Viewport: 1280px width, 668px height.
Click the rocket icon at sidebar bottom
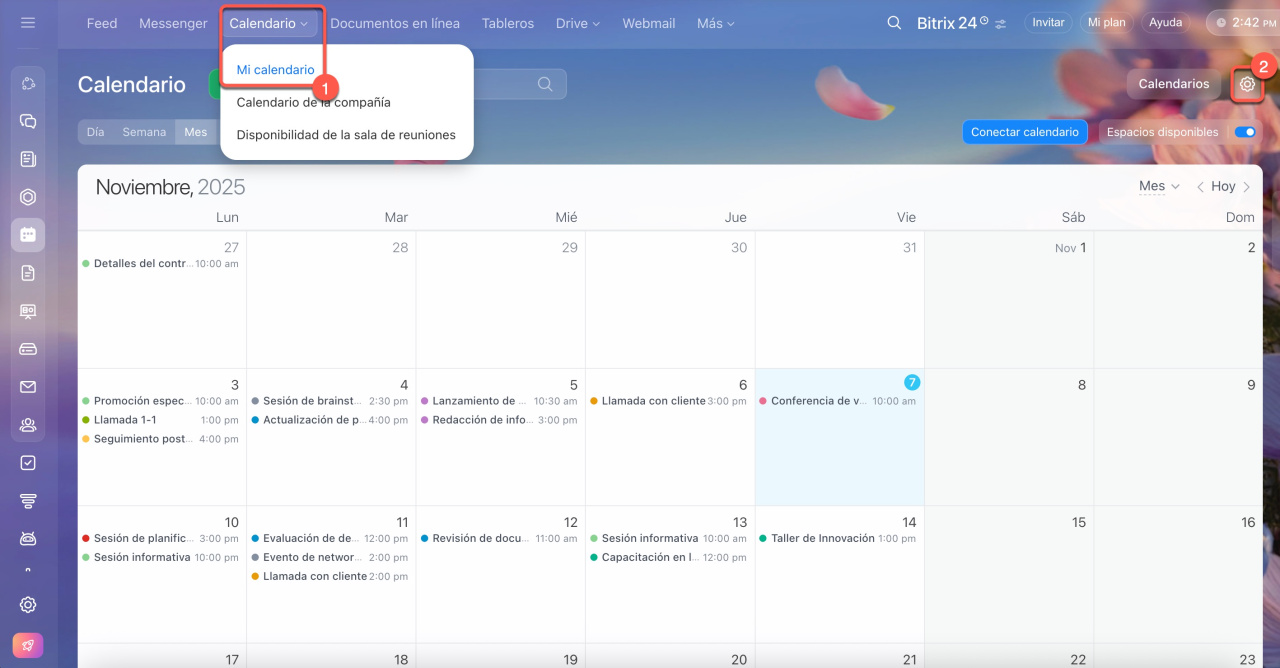(x=28, y=645)
